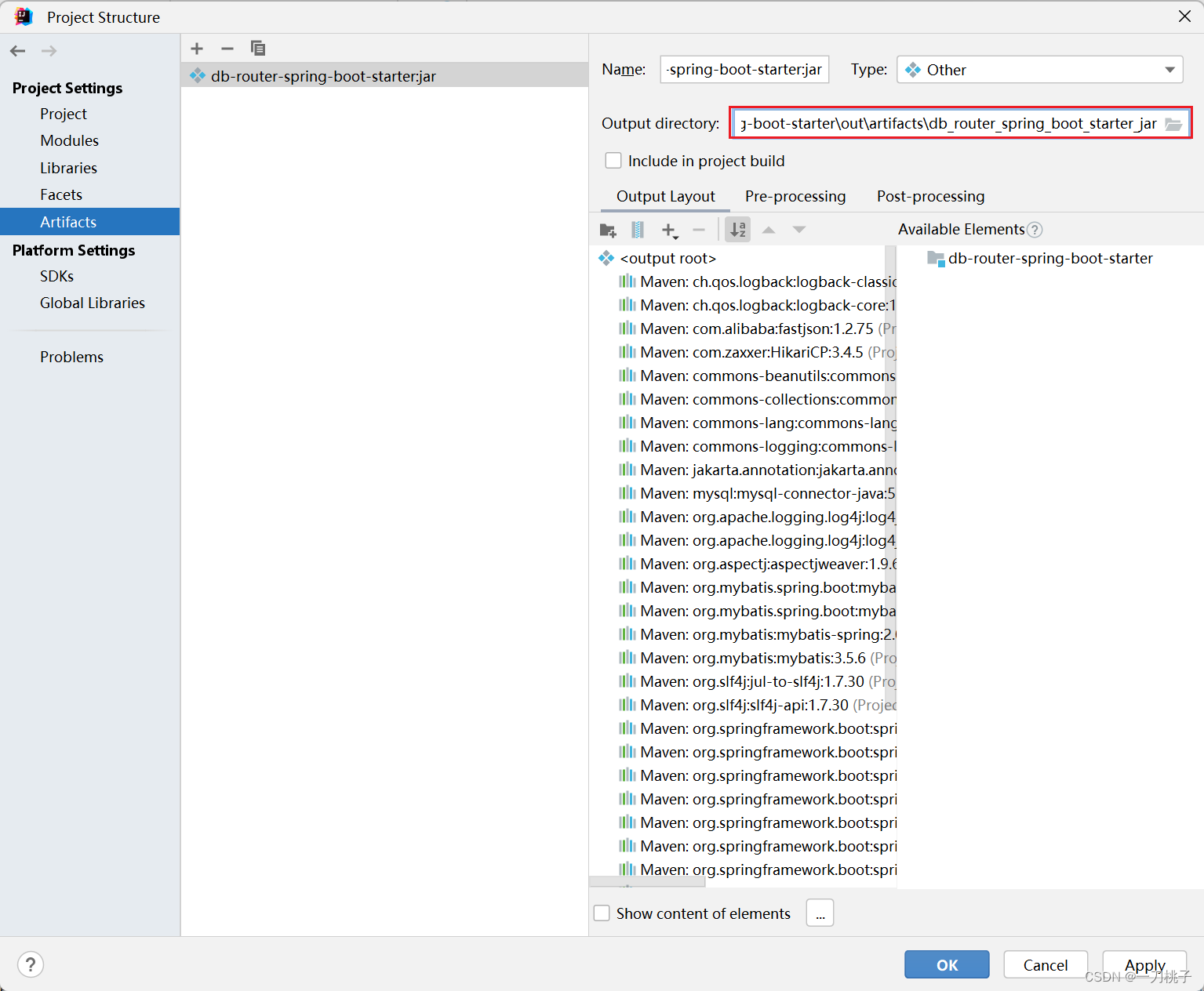The image size is (1204, 991).
Task: Select Libraries in Project Settings
Action: pos(68,167)
